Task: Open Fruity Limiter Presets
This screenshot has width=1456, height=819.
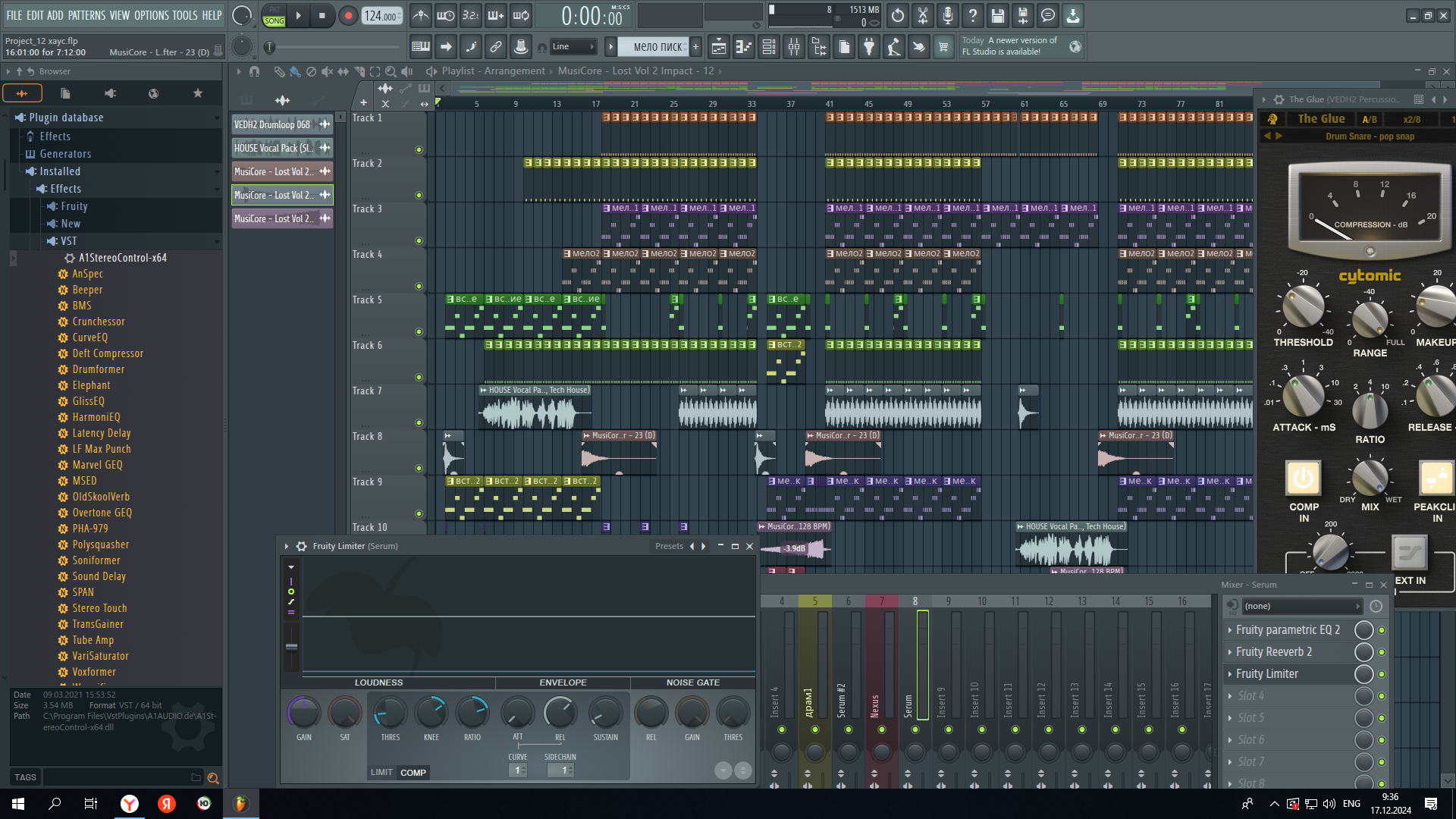Action: (x=669, y=546)
